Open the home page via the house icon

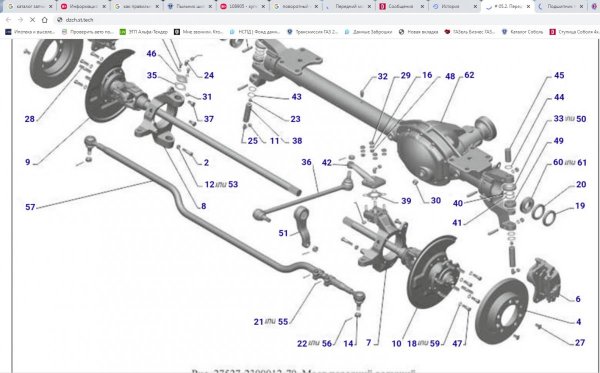tap(44, 20)
